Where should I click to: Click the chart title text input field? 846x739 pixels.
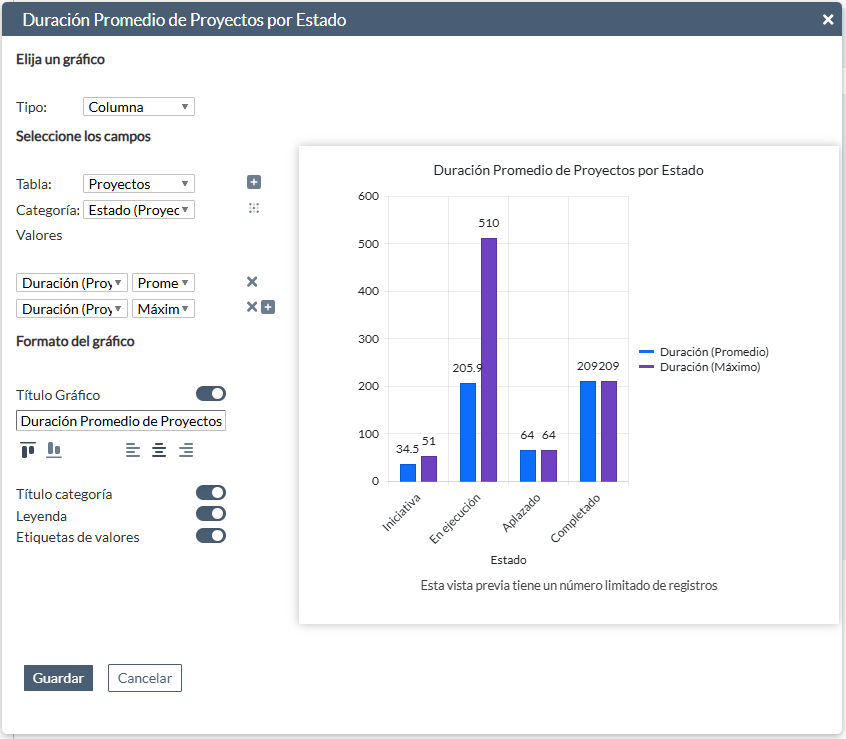click(x=121, y=421)
